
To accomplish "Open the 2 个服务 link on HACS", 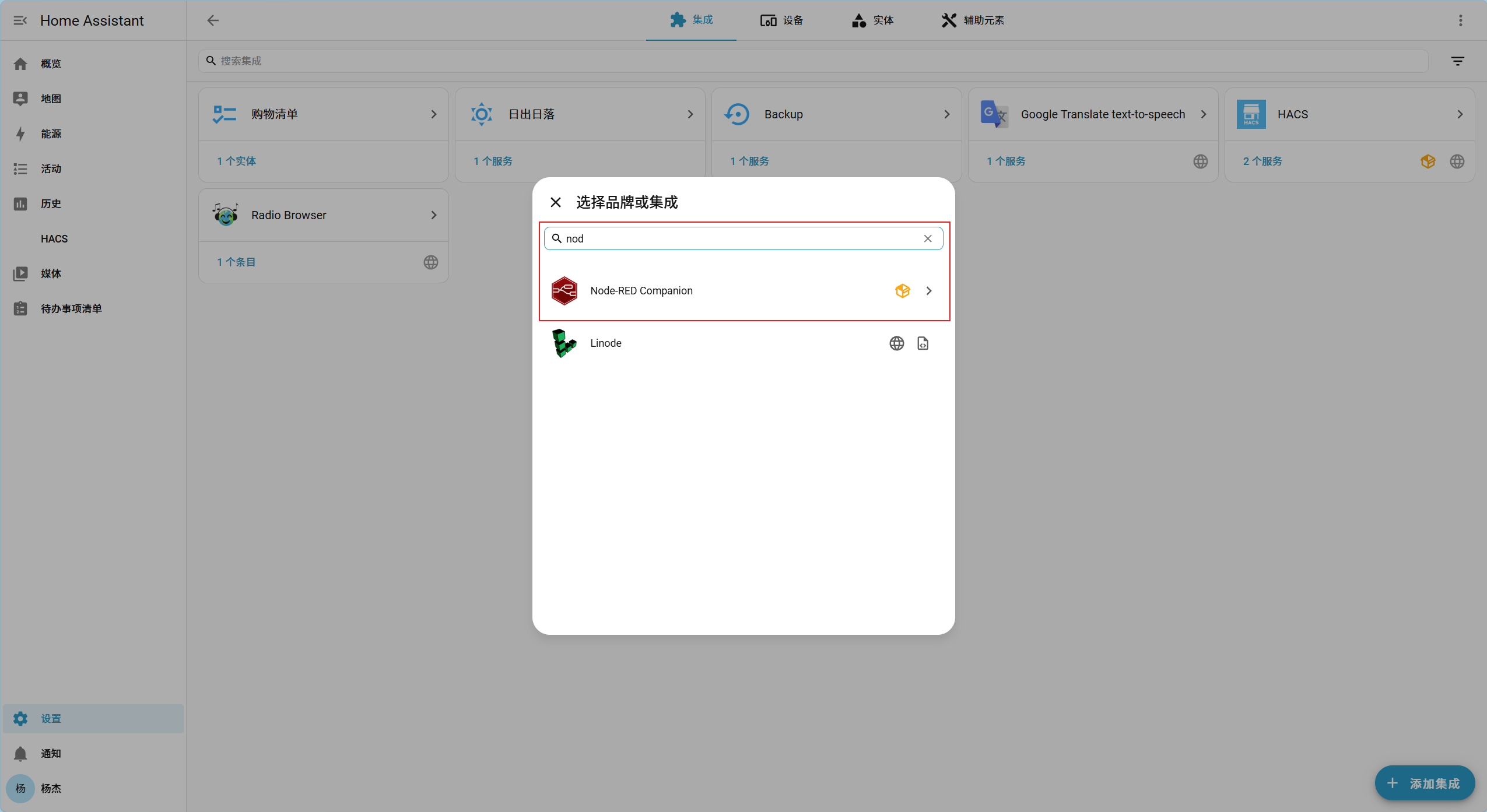I will coord(1262,161).
